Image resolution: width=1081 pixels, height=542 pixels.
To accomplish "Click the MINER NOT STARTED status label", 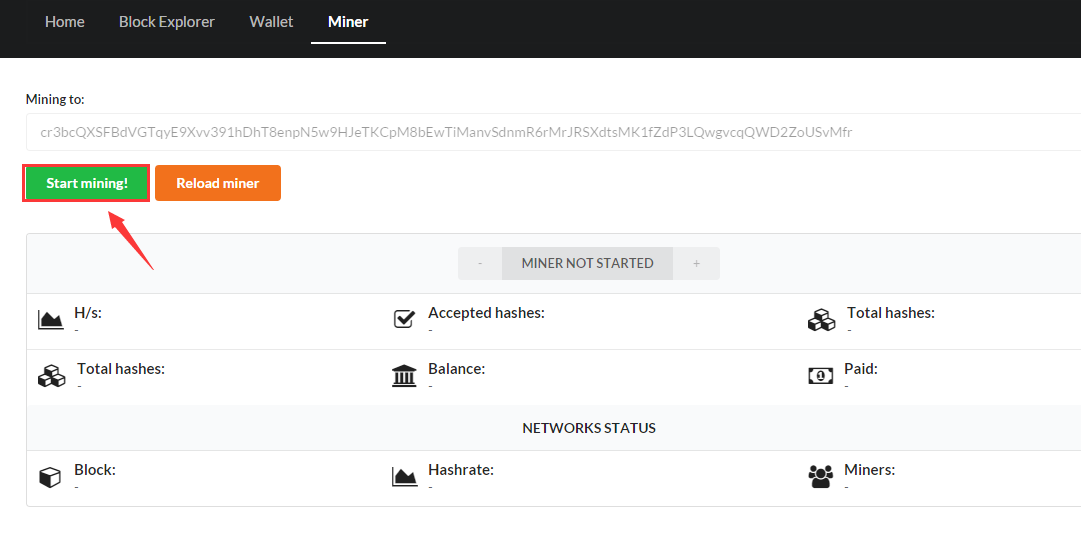I will [587, 263].
